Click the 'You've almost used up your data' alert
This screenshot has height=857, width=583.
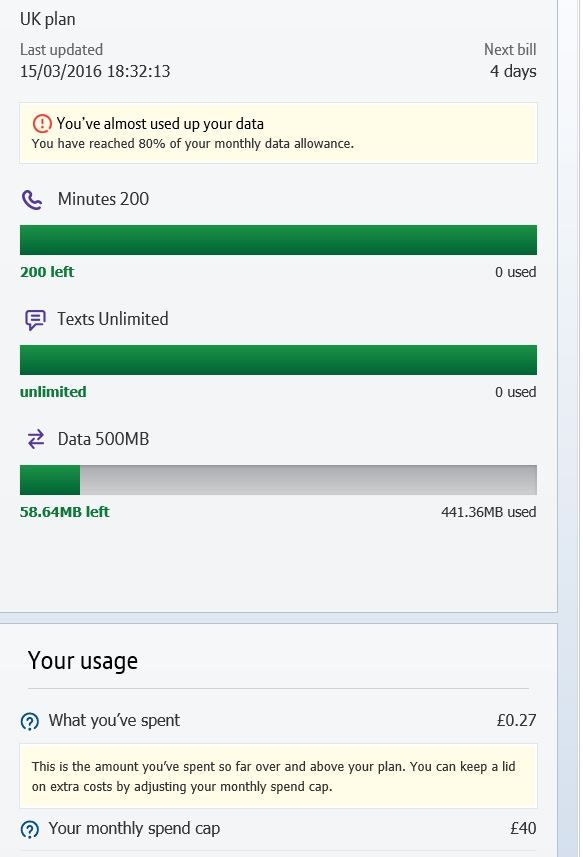(x=278, y=133)
